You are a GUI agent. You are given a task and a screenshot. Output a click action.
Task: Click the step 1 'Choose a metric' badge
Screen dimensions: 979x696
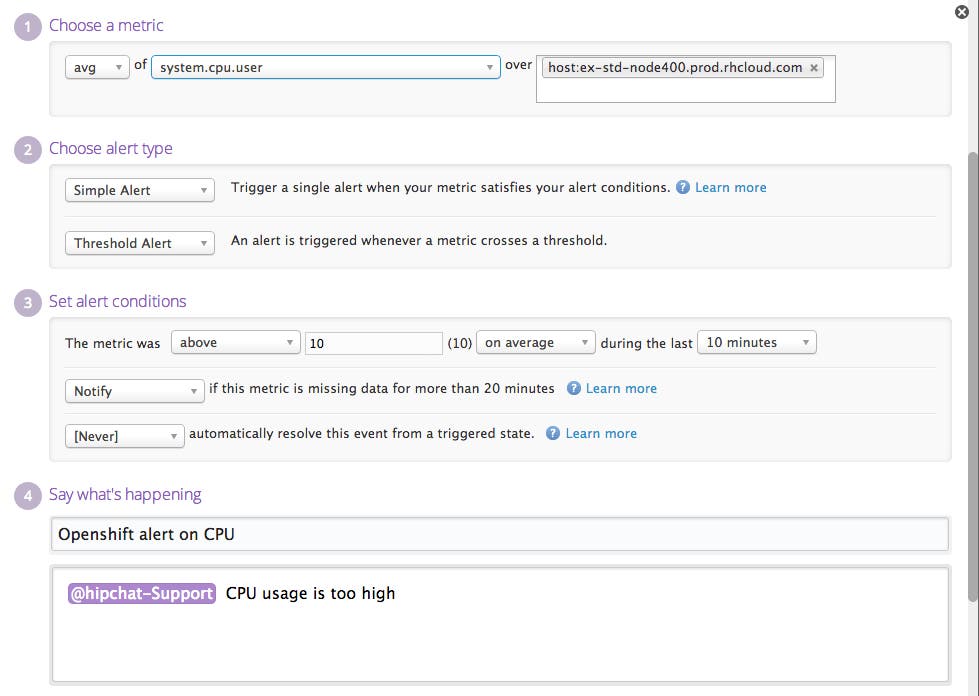27,25
